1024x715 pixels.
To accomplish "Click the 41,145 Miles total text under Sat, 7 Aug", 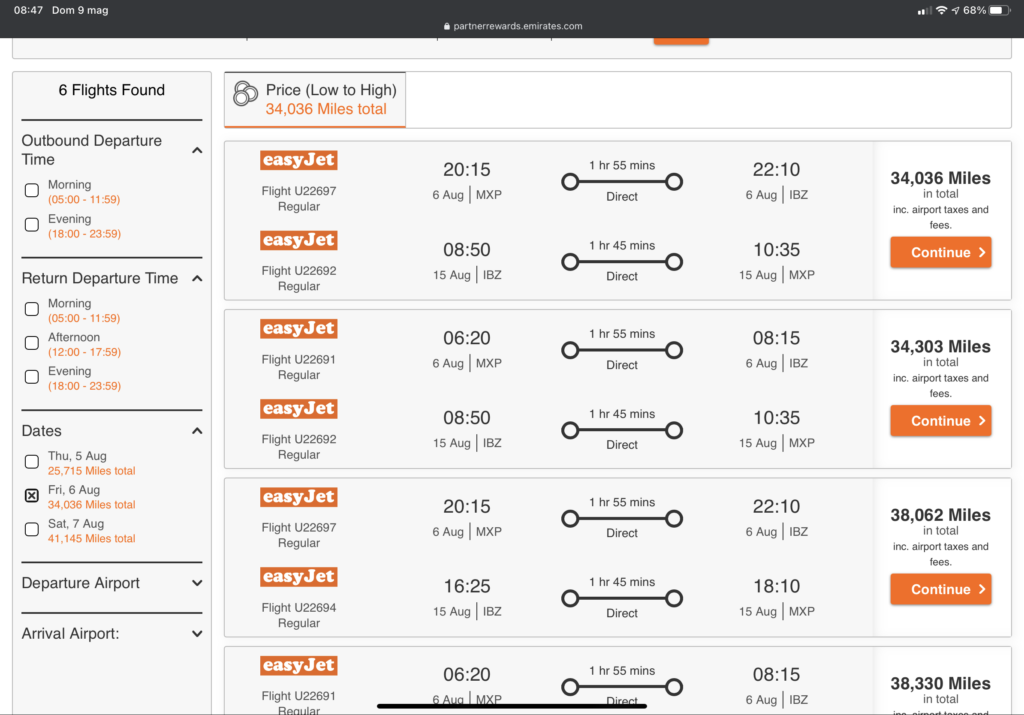I will [x=91, y=539].
